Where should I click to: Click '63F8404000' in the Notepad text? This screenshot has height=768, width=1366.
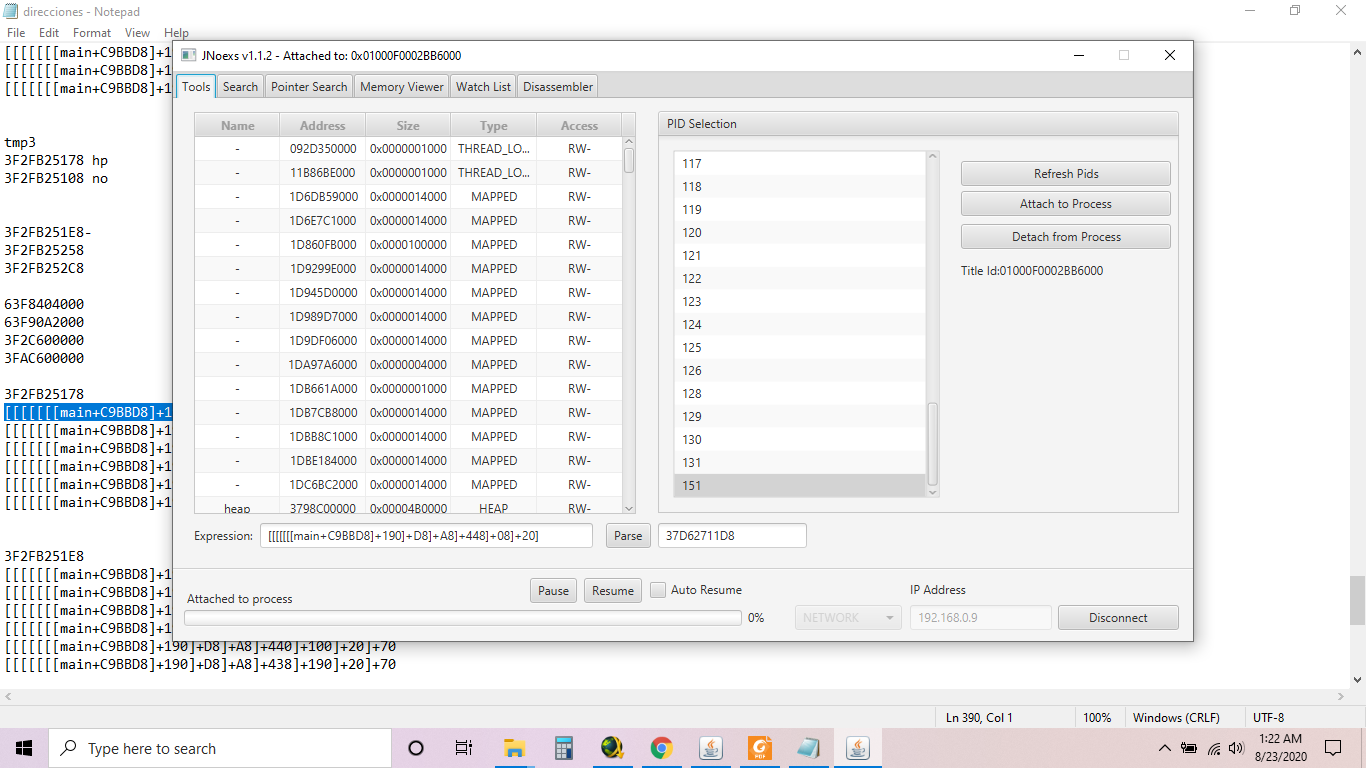[44, 305]
